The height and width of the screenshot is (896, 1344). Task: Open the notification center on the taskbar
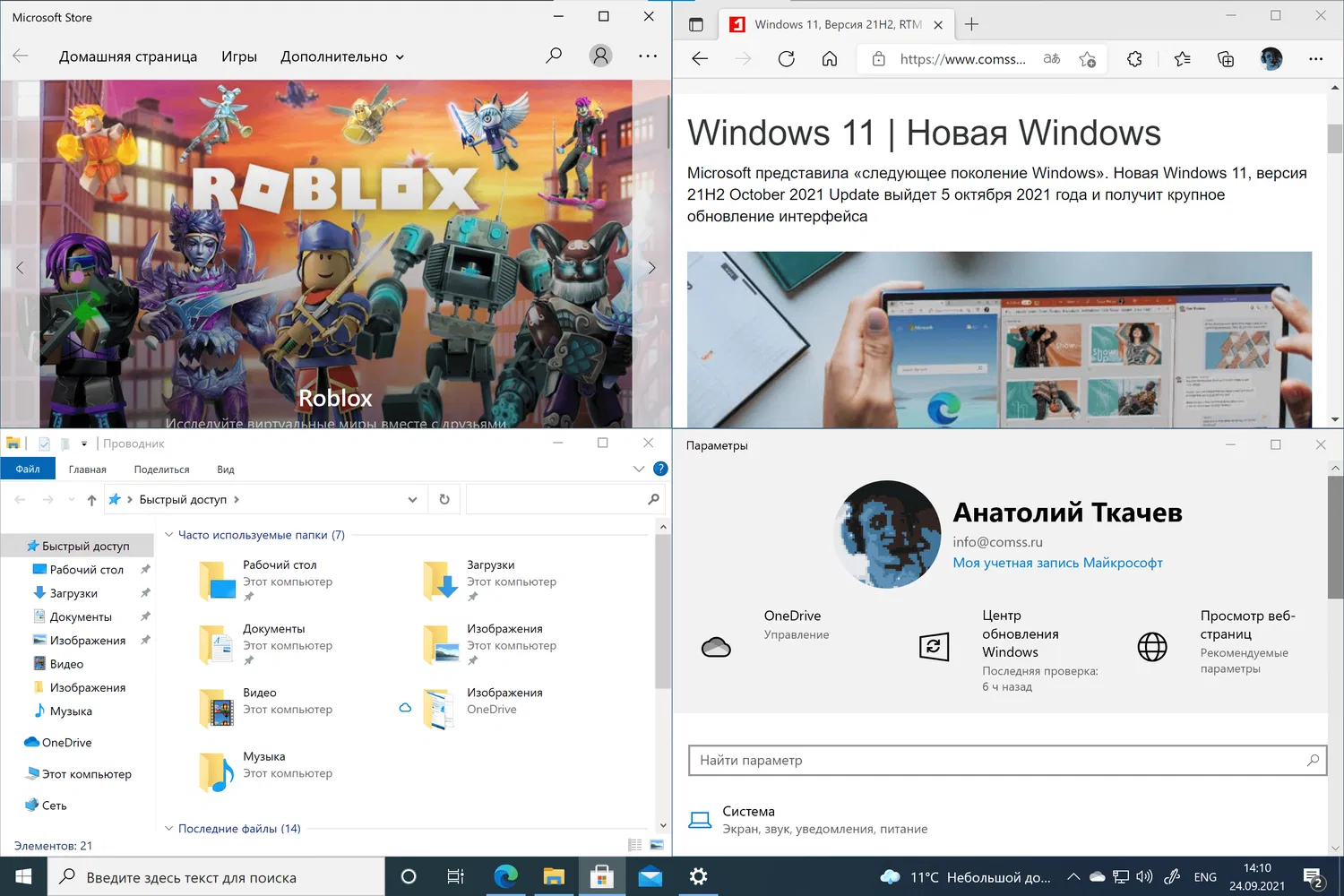(x=1313, y=877)
